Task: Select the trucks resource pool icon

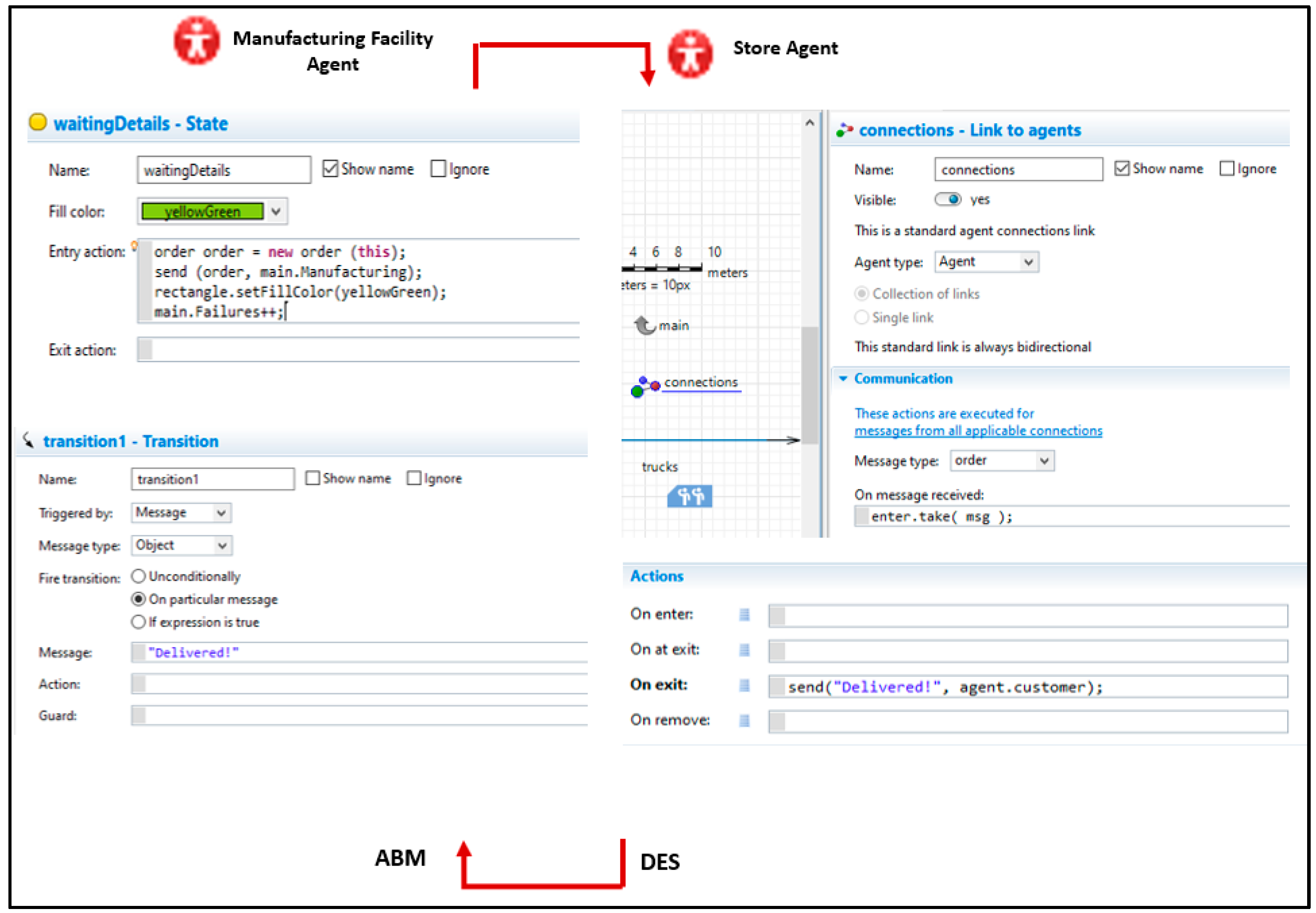Action: (x=690, y=496)
